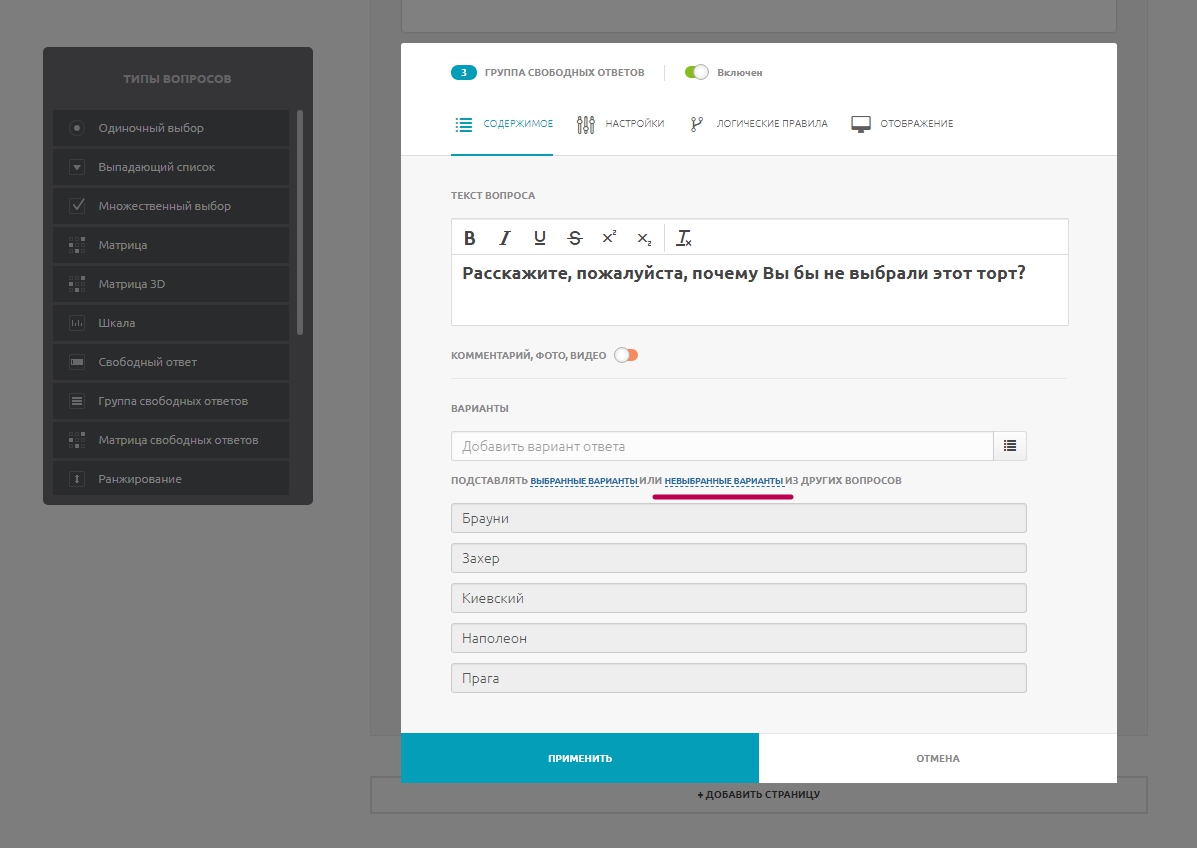Switch to 'Логические правила' tab
This screenshot has height=848, width=1197.
coord(759,124)
